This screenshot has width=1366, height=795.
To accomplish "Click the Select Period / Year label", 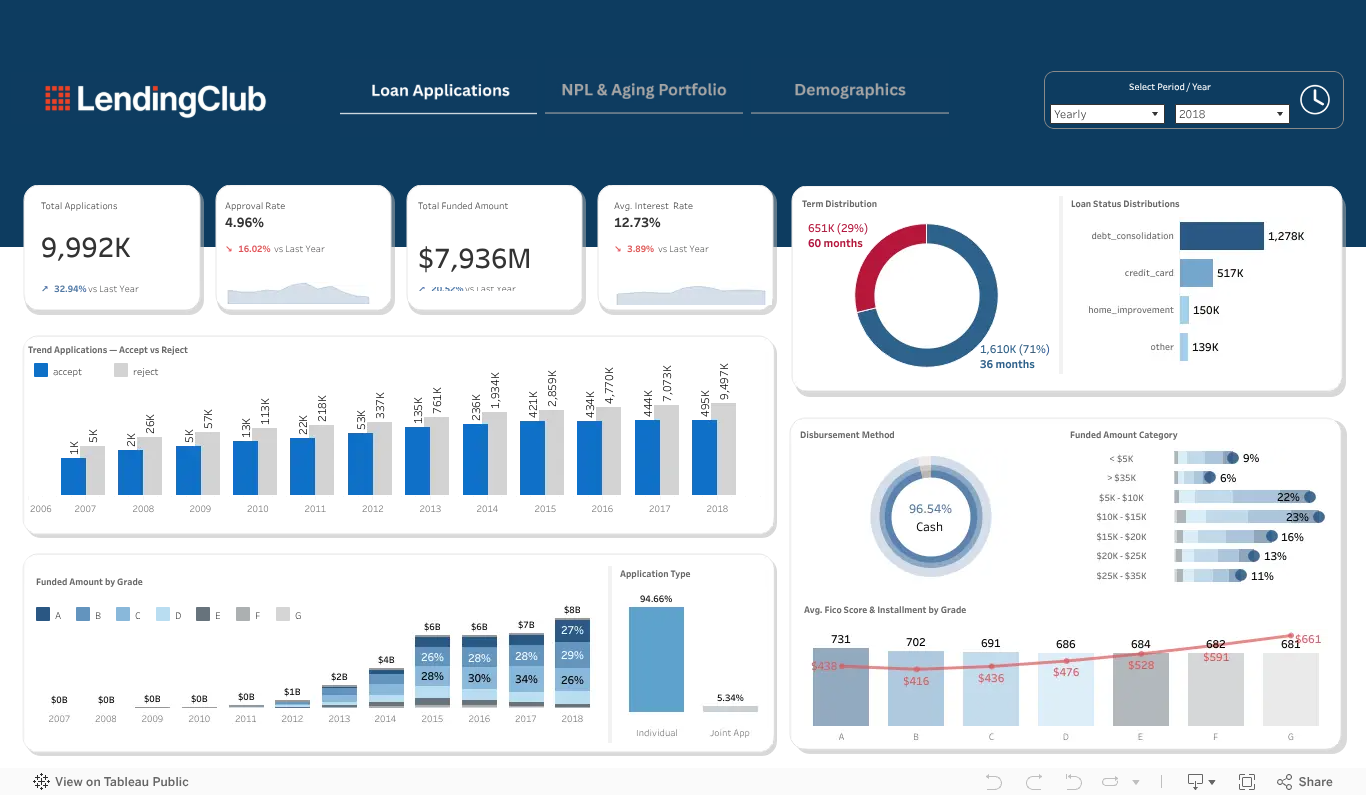I will [1170, 87].
